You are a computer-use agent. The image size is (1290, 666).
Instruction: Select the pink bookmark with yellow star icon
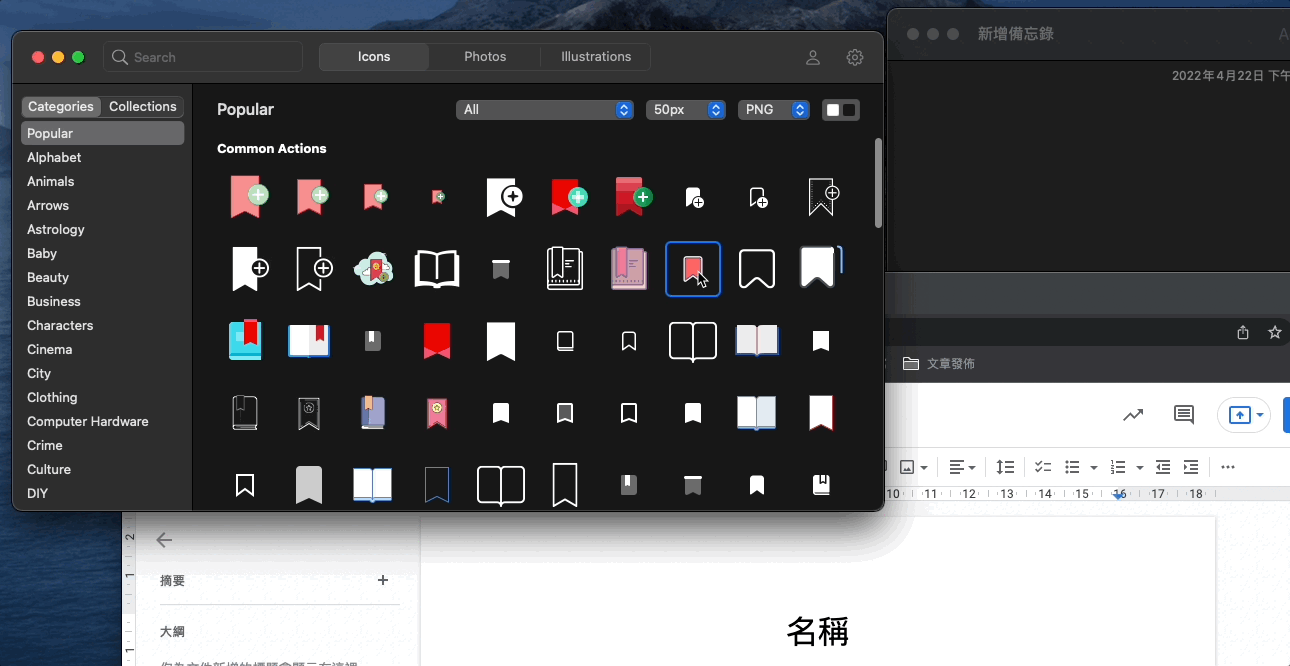[437, 412]
